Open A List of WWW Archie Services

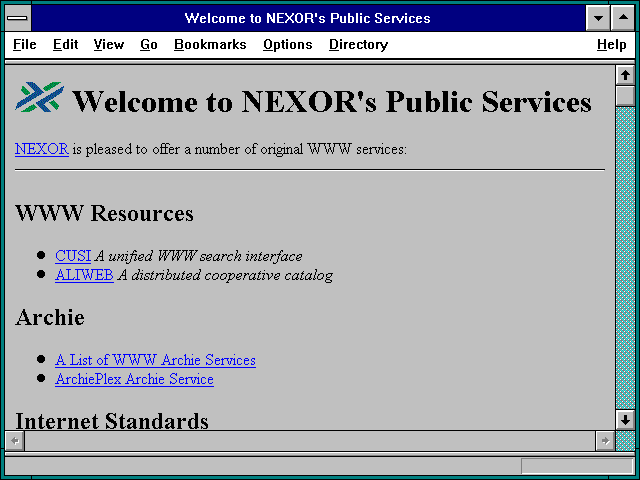(156, 360)
